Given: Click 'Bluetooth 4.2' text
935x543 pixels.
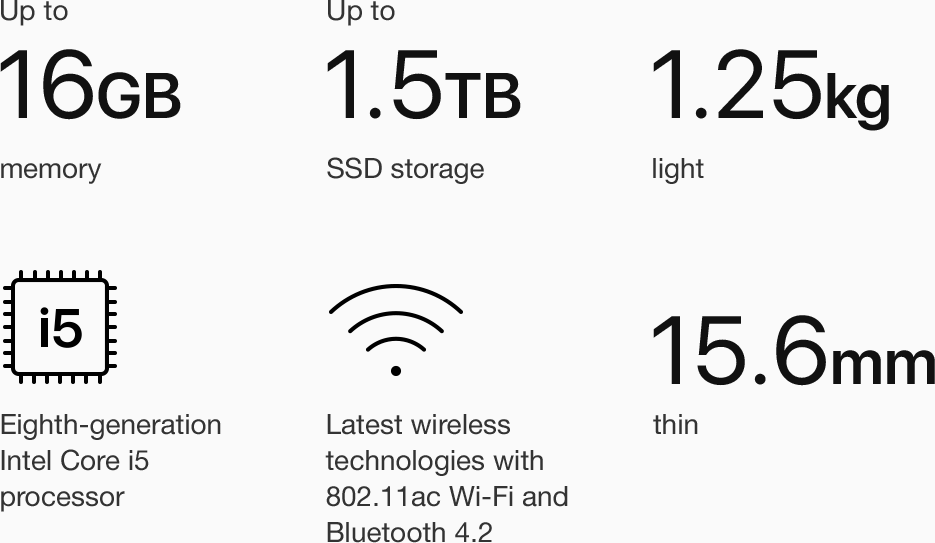Looking at the screenshot, I should tap(409, 531).
